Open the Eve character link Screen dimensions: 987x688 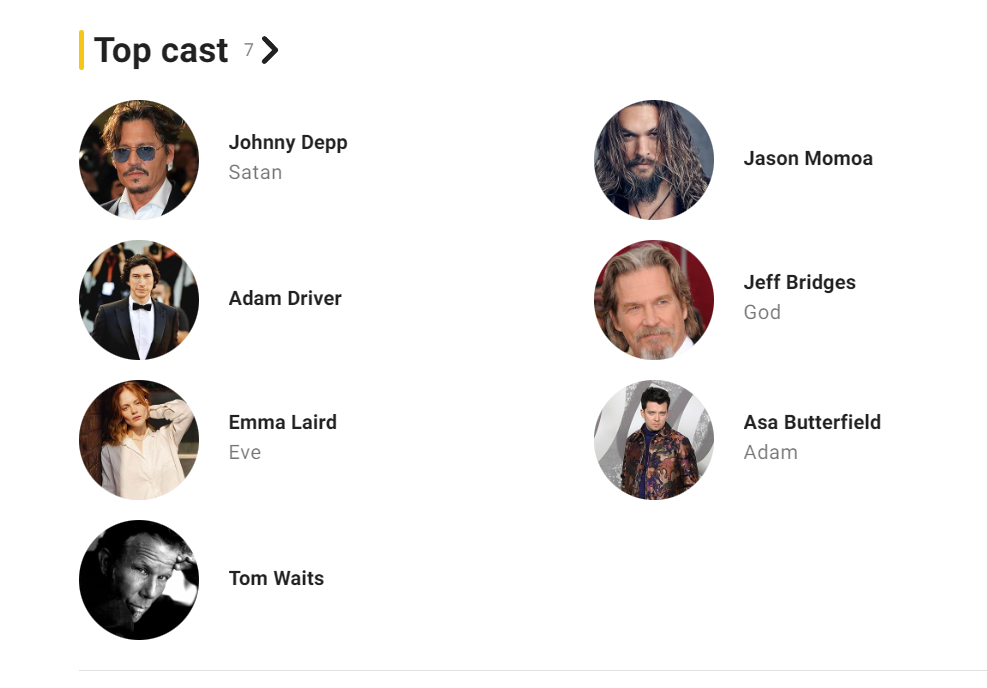click(245, 452)
